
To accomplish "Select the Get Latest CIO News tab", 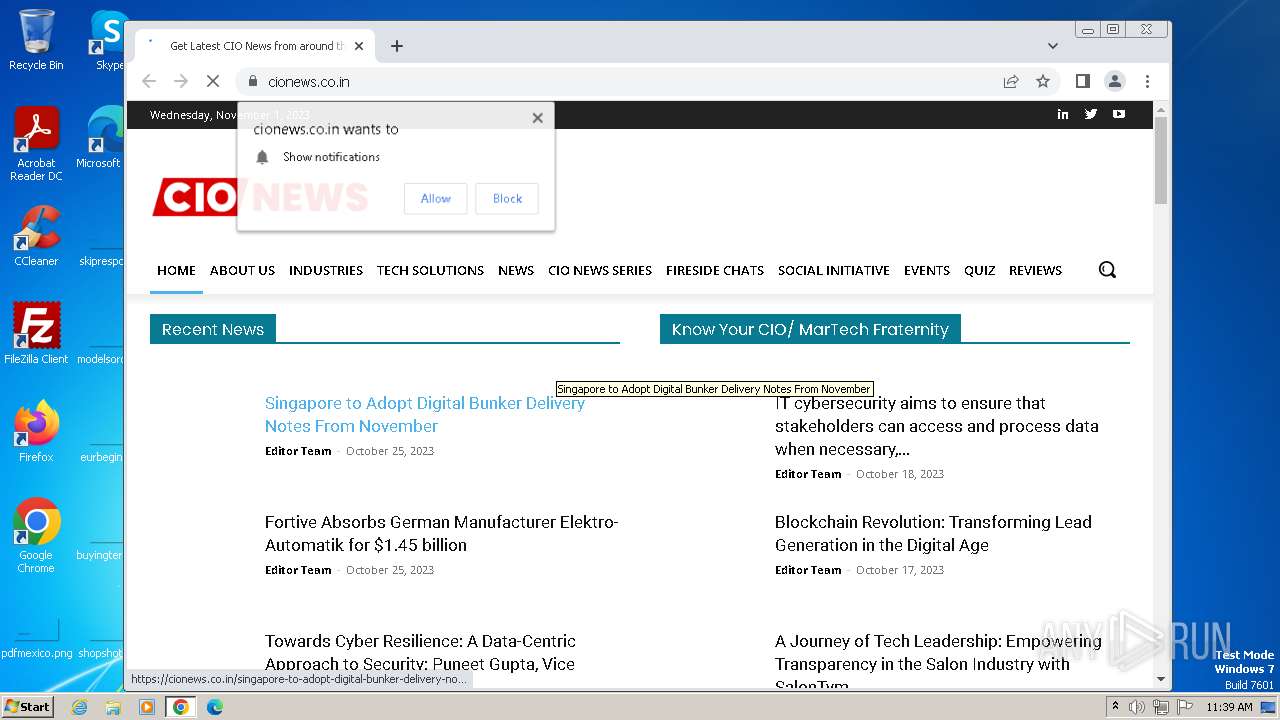I will point(255,46).
